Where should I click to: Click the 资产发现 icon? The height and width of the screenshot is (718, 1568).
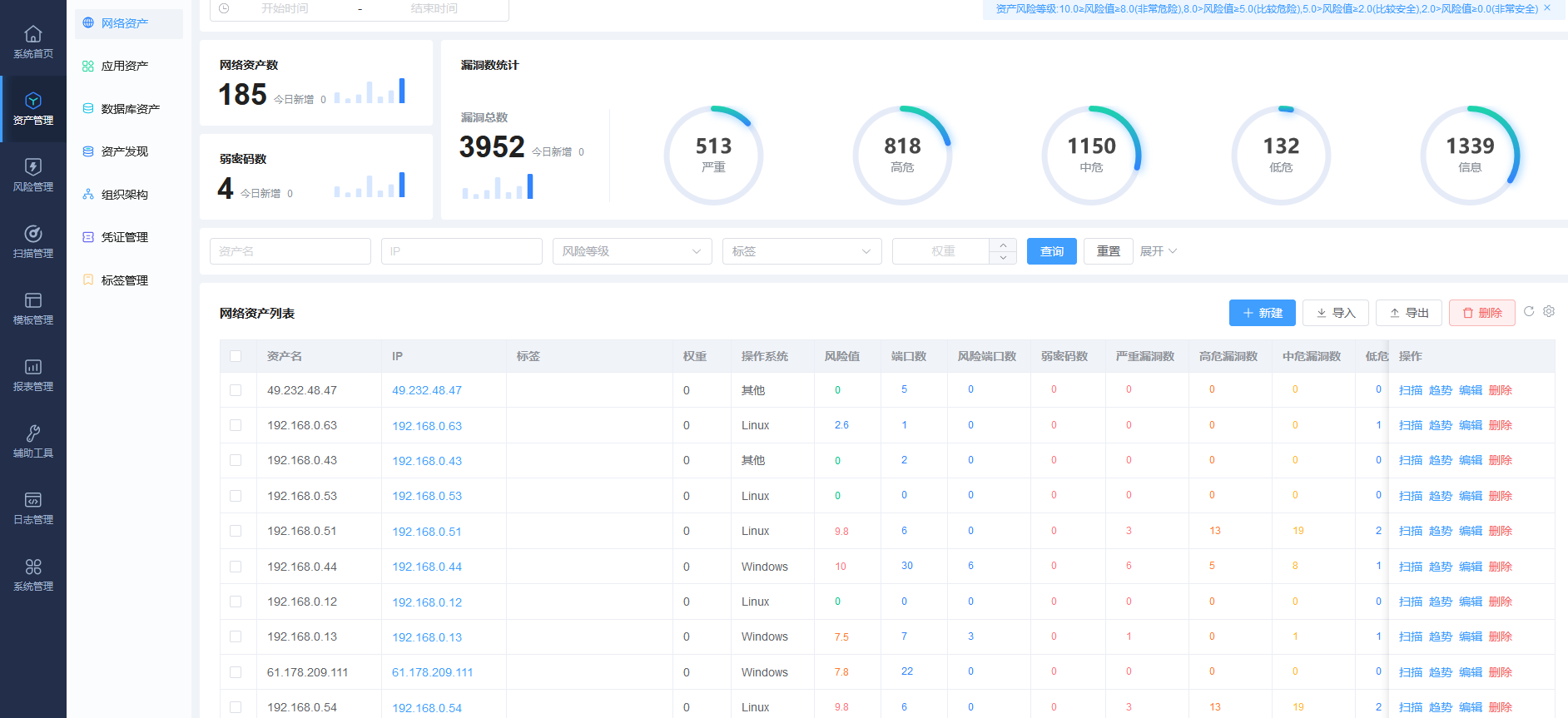click(88, 151)
